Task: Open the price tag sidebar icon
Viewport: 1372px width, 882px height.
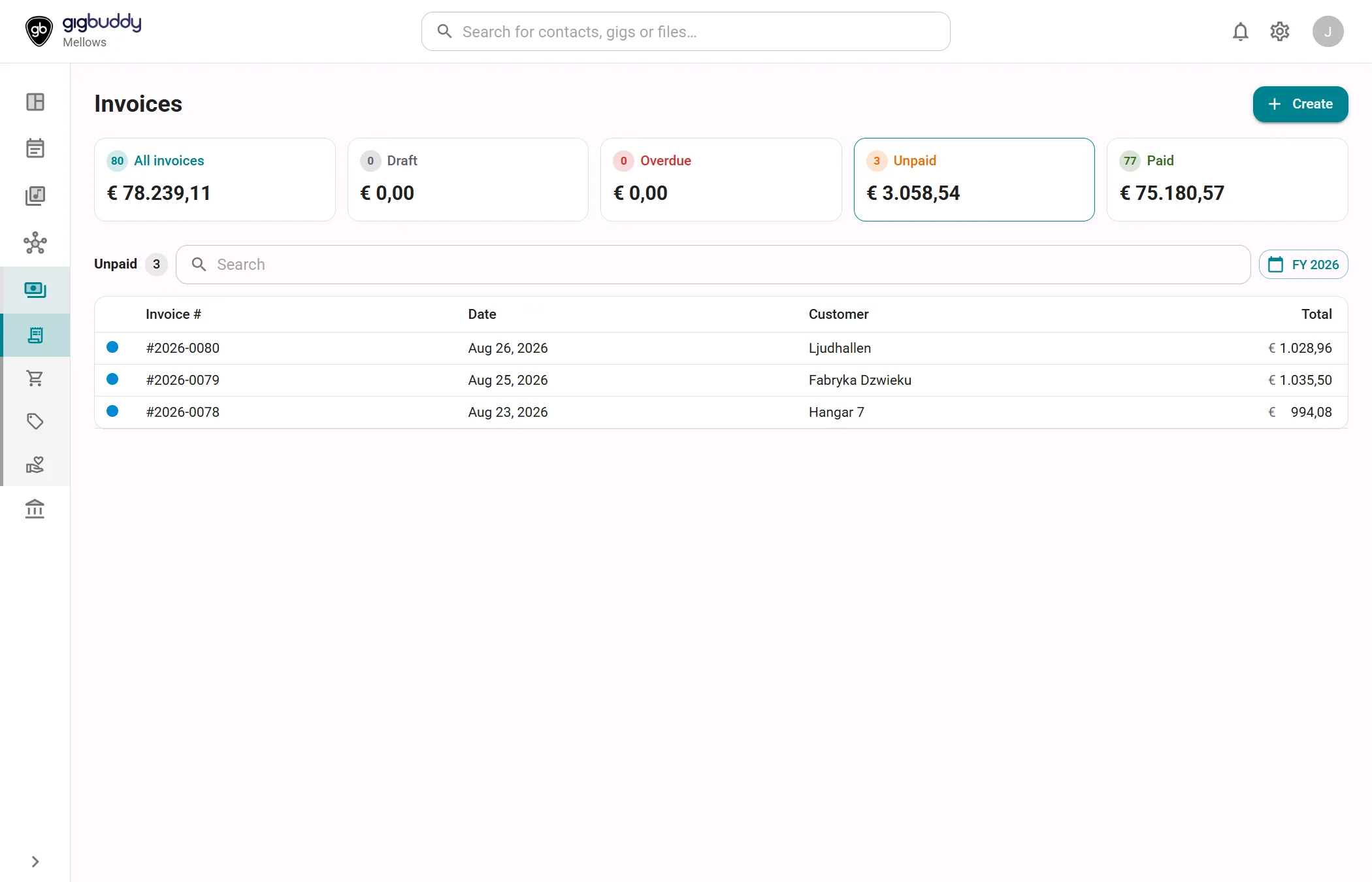Action: pos(35,421)
